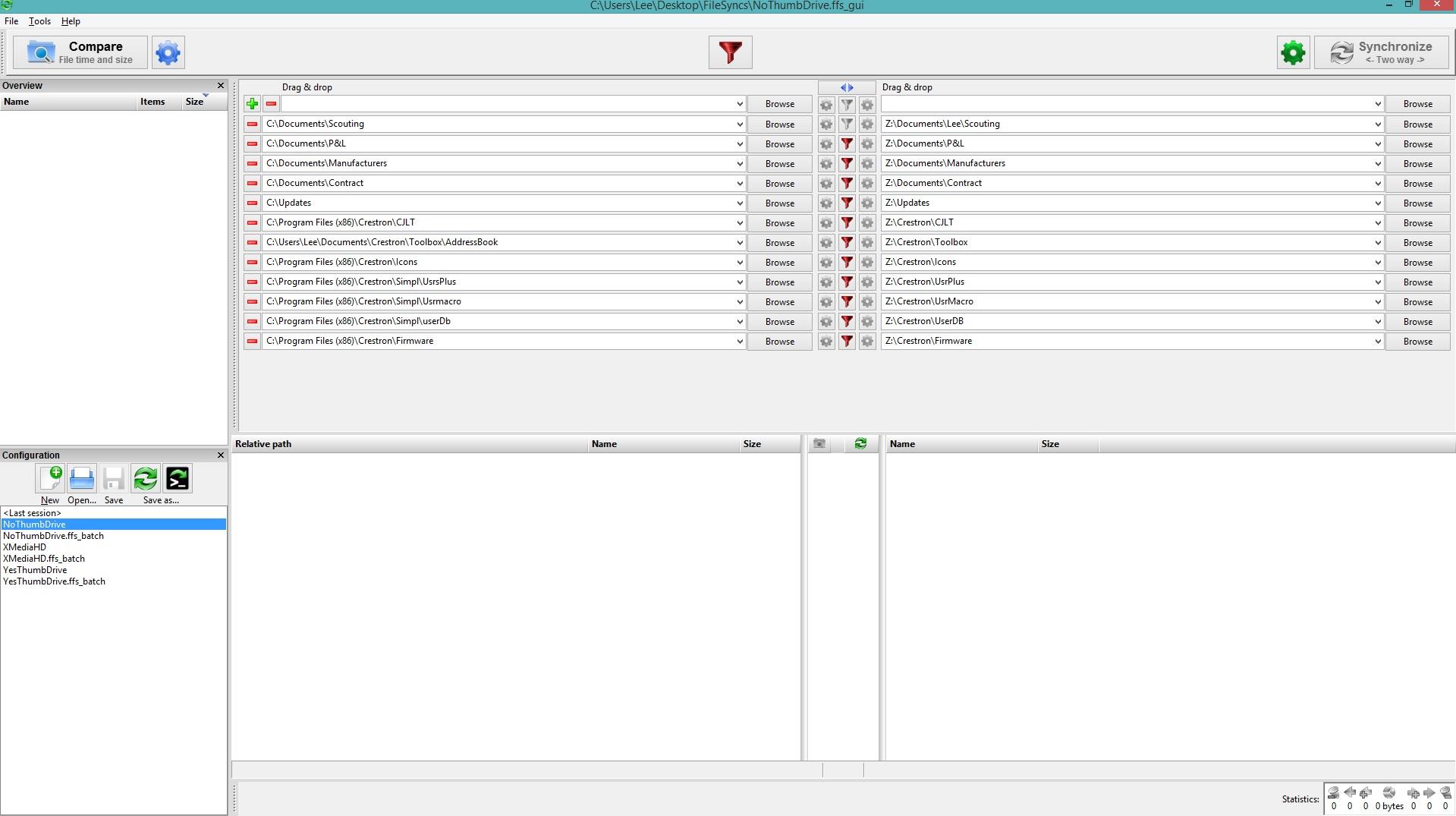
Task: Open local filter for Scouting pair
Action: point(847,124)
